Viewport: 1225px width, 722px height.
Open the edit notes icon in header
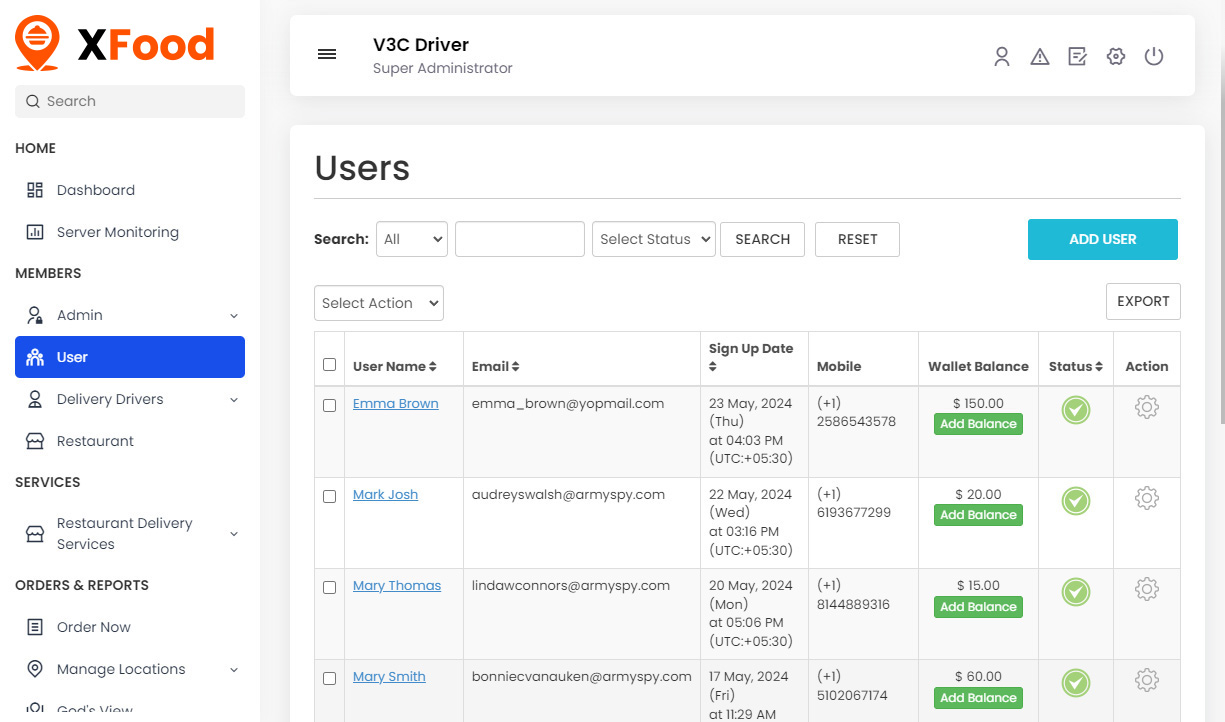click(x=1077, y=56)
